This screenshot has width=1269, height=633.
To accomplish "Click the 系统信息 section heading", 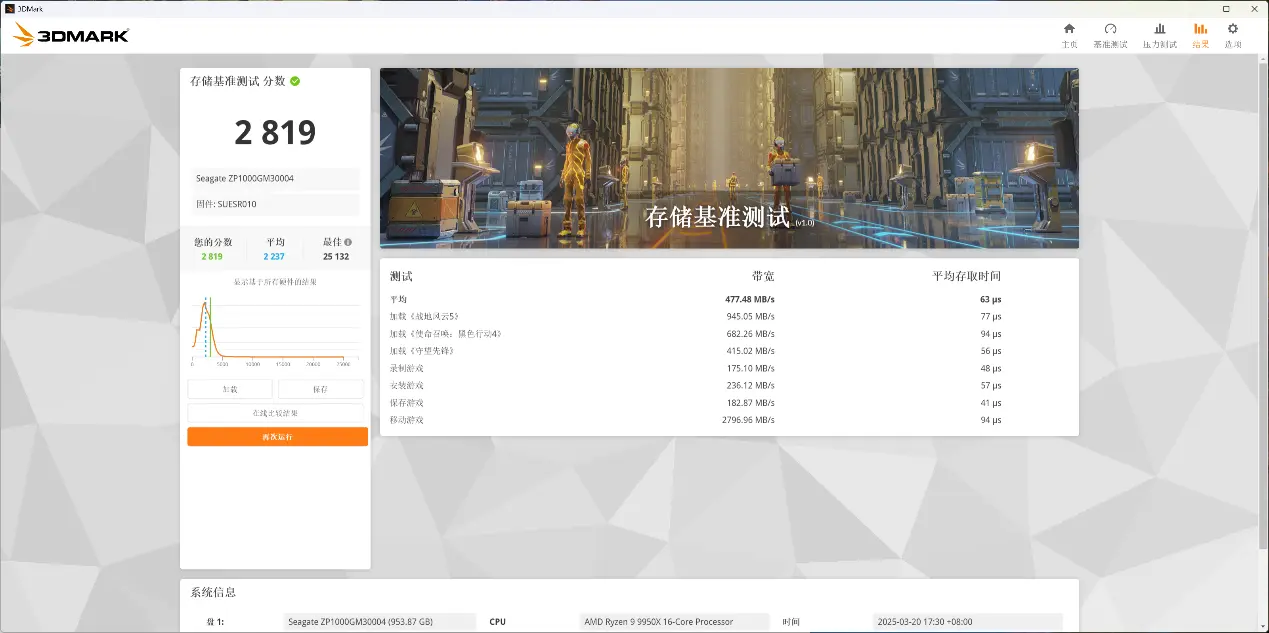I will [213, 592].
